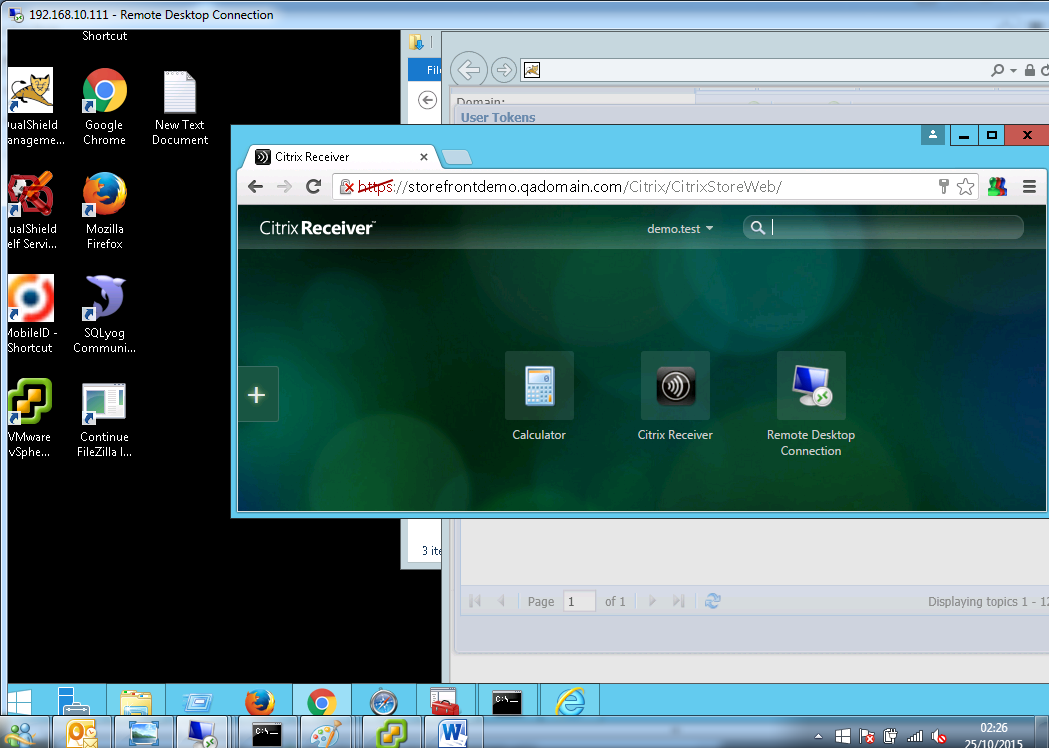The height and width of the screenshot is (748, 1049).
Task: Refresh the topics list in pagination bar
Action: [x=712, y=601]
